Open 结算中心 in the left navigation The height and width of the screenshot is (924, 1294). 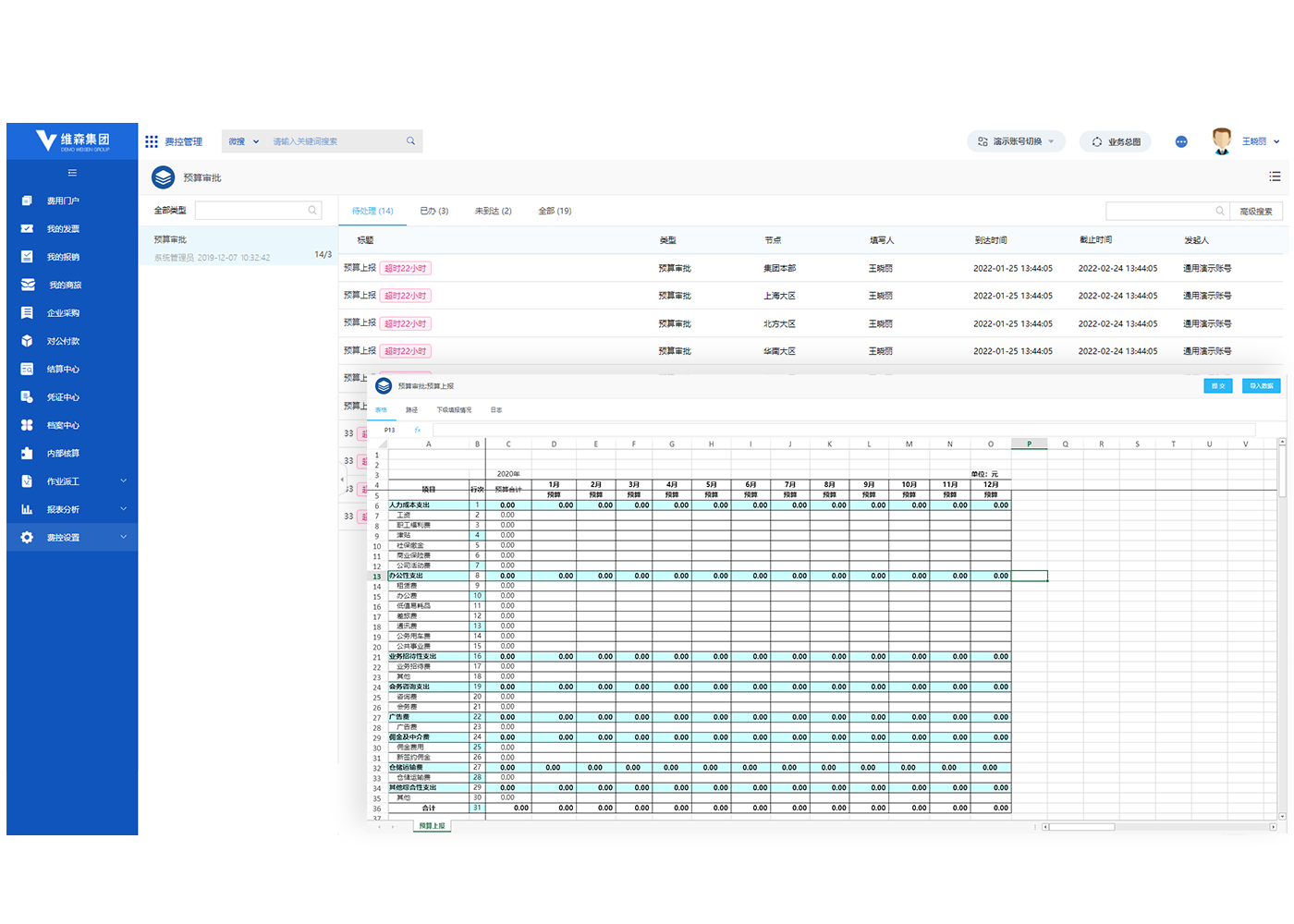click(63, 370)
